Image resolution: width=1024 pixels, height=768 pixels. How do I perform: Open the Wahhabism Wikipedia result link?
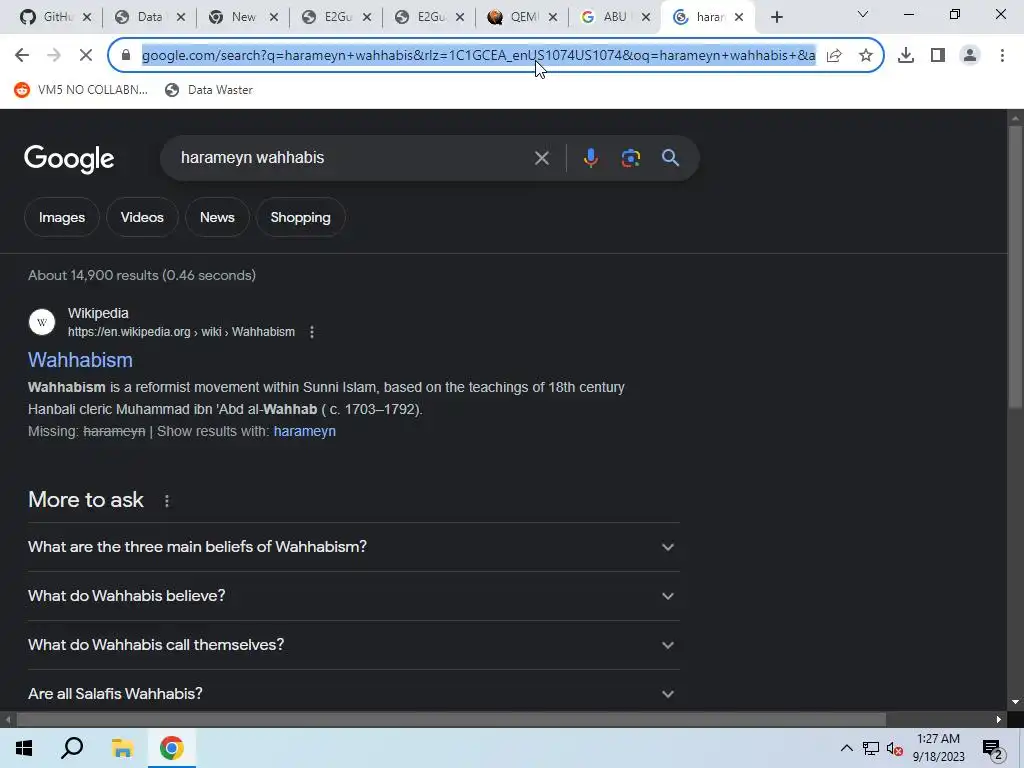(80, 360)
